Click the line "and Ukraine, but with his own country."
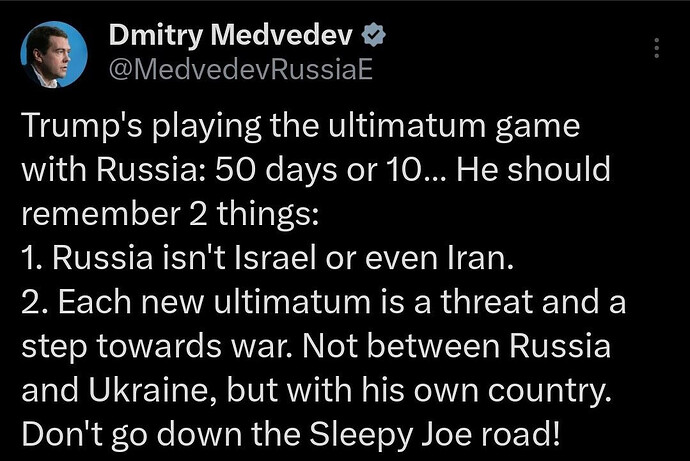 (316, 391)
